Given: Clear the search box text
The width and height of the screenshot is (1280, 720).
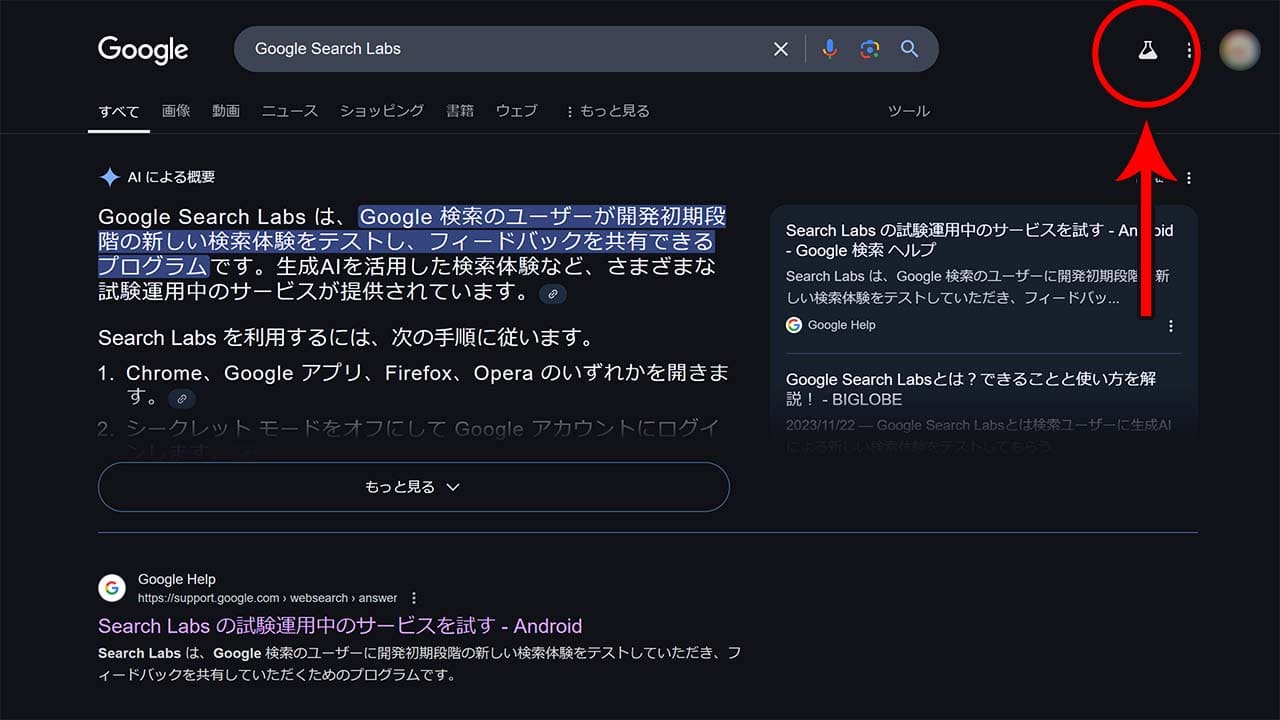Looking at the screenshot, I should 781,49.
